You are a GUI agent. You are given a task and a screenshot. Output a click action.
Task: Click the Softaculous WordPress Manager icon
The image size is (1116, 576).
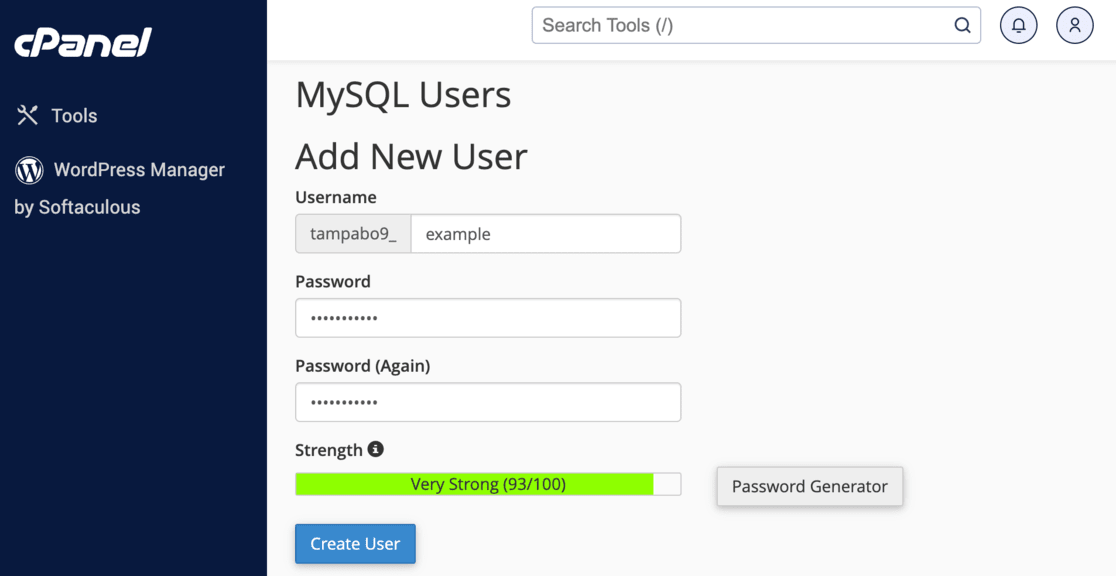(x=28, y=170)
